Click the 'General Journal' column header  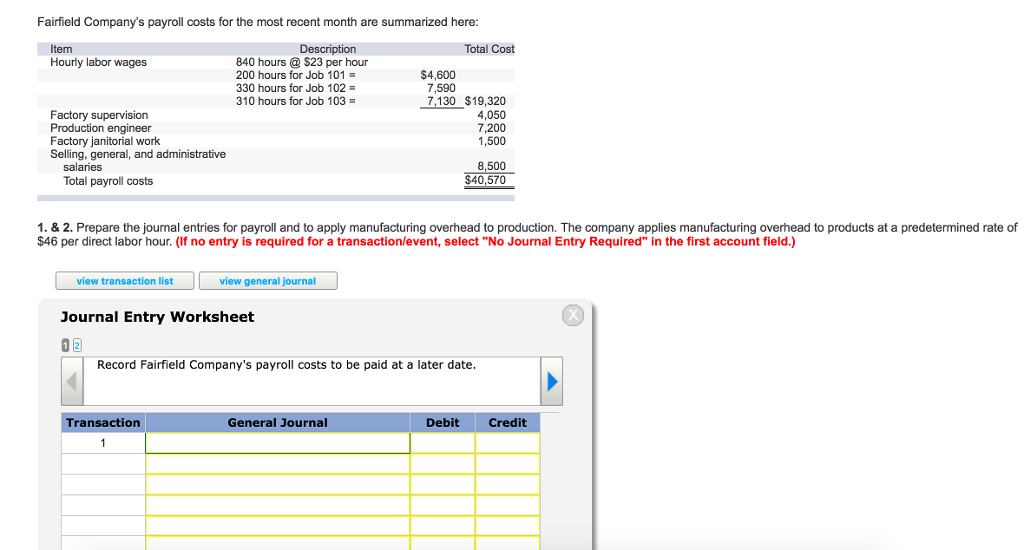(x=278, y=423)
